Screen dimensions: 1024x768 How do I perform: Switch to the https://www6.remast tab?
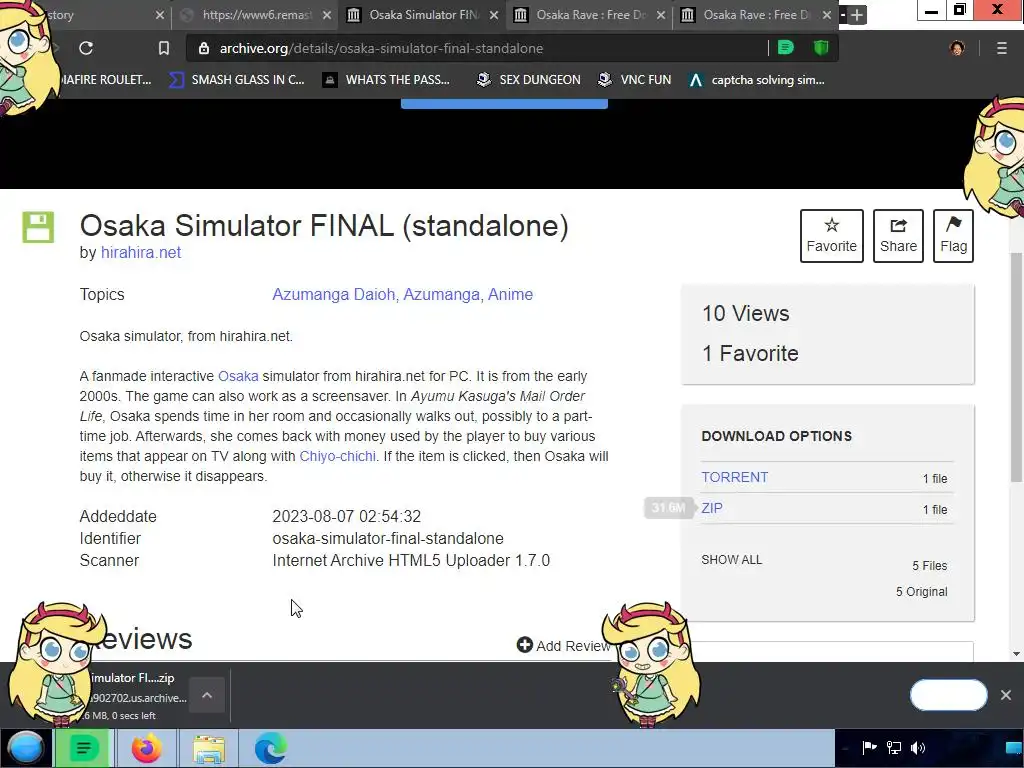click(255, 14)
